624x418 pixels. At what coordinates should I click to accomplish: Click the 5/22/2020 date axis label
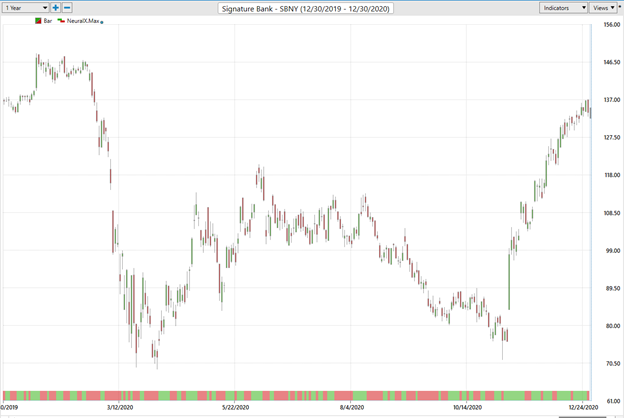coord(236,407)
